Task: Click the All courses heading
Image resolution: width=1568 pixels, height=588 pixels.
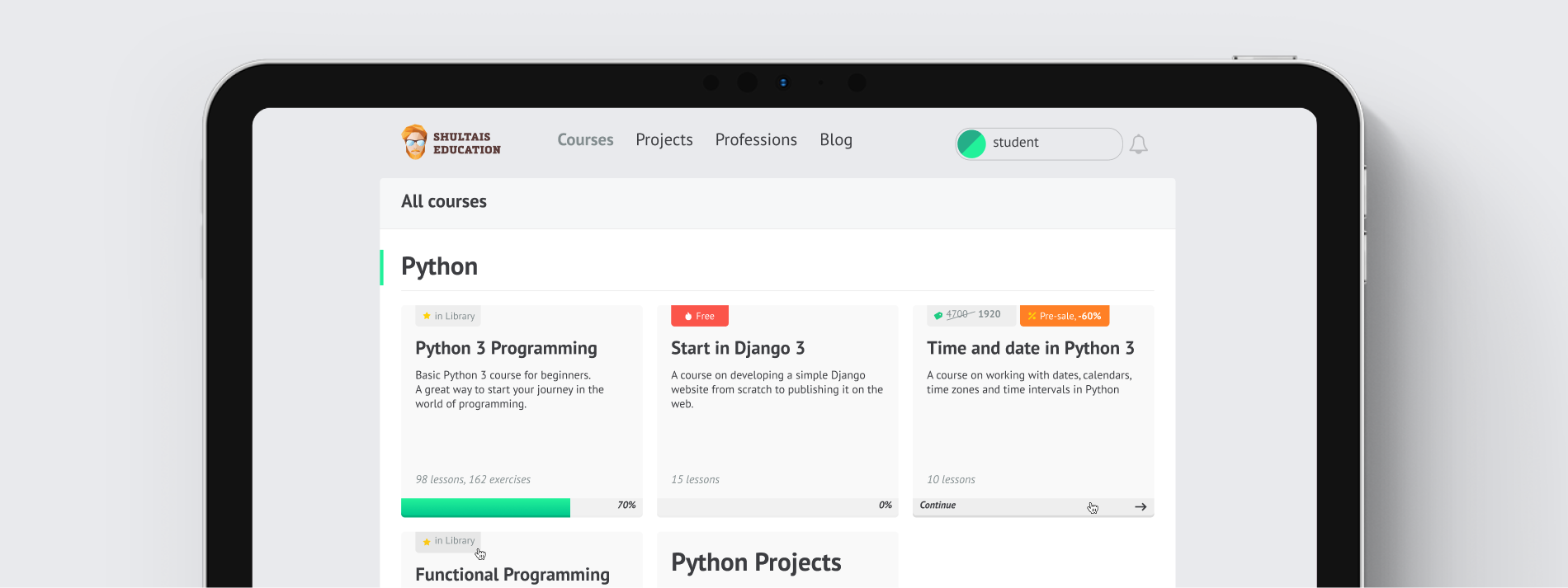Action: pos(444,201)
